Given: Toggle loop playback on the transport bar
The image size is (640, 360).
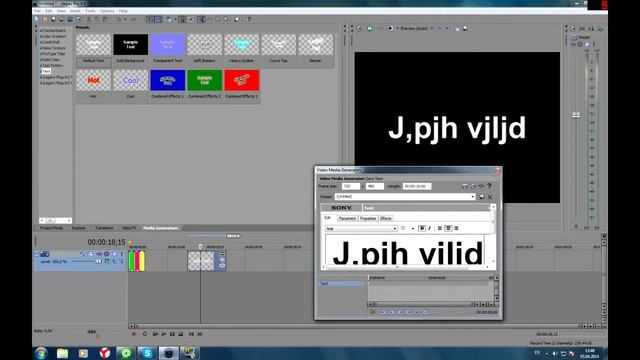Looking at the screenshot, I should [x=144, y=334].
